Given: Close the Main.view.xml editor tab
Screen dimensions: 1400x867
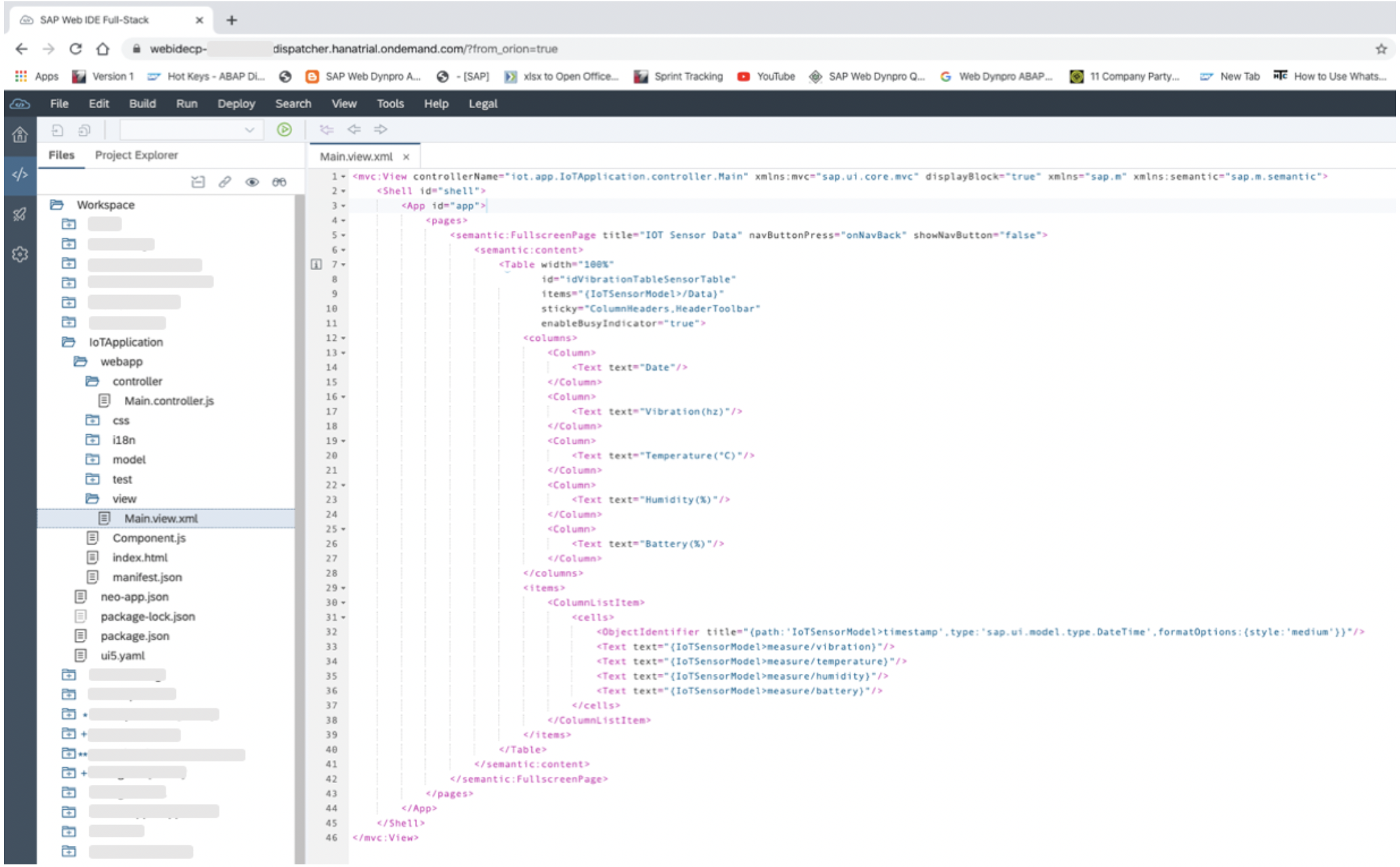Looking at the screenshot, I should (406, 157).
